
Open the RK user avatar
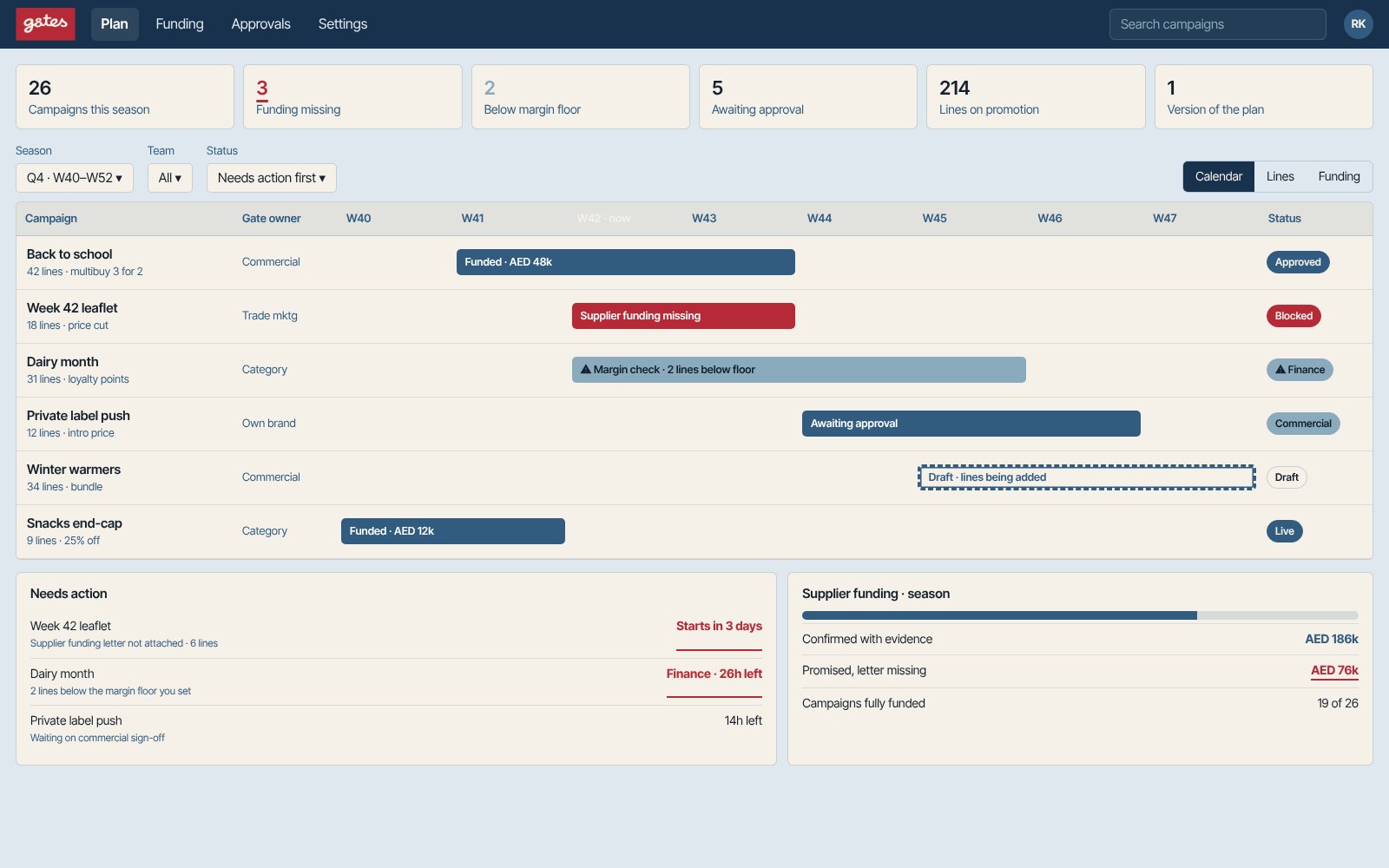tap(1358, 24)
